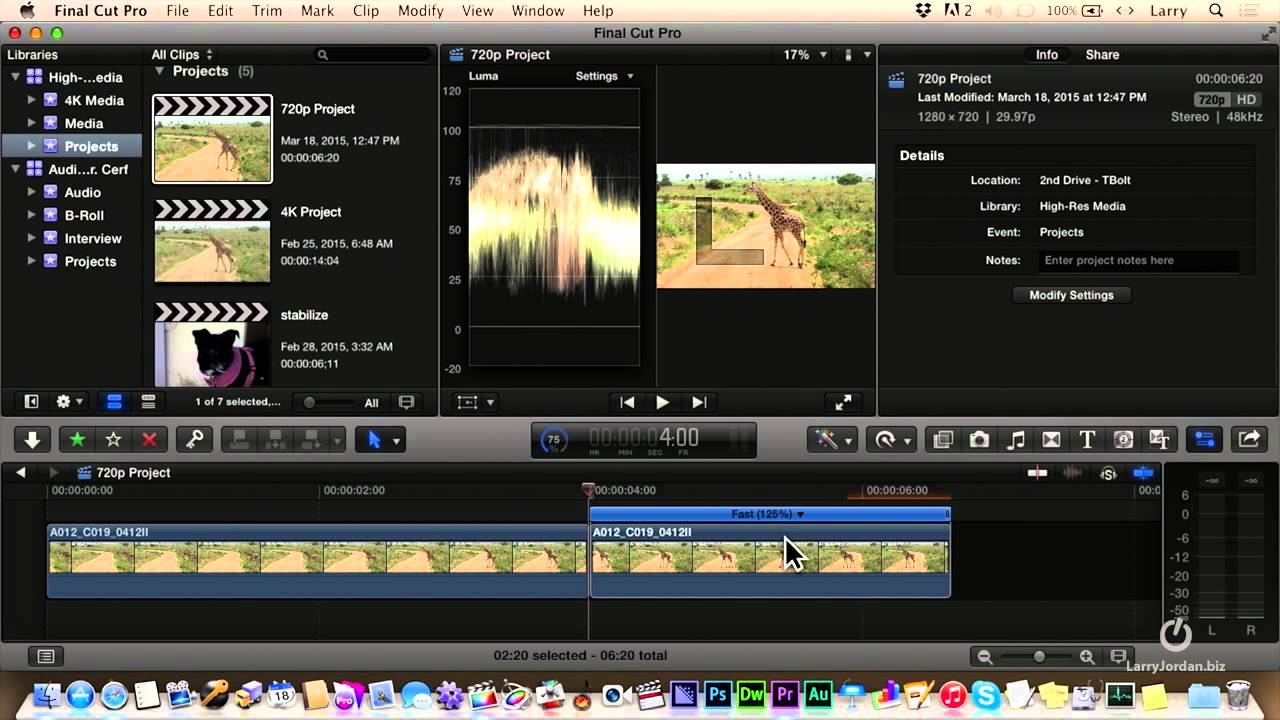Expand the 4K Media event
The width and height of the screenshot is (1280, 720).
(31, 100)
